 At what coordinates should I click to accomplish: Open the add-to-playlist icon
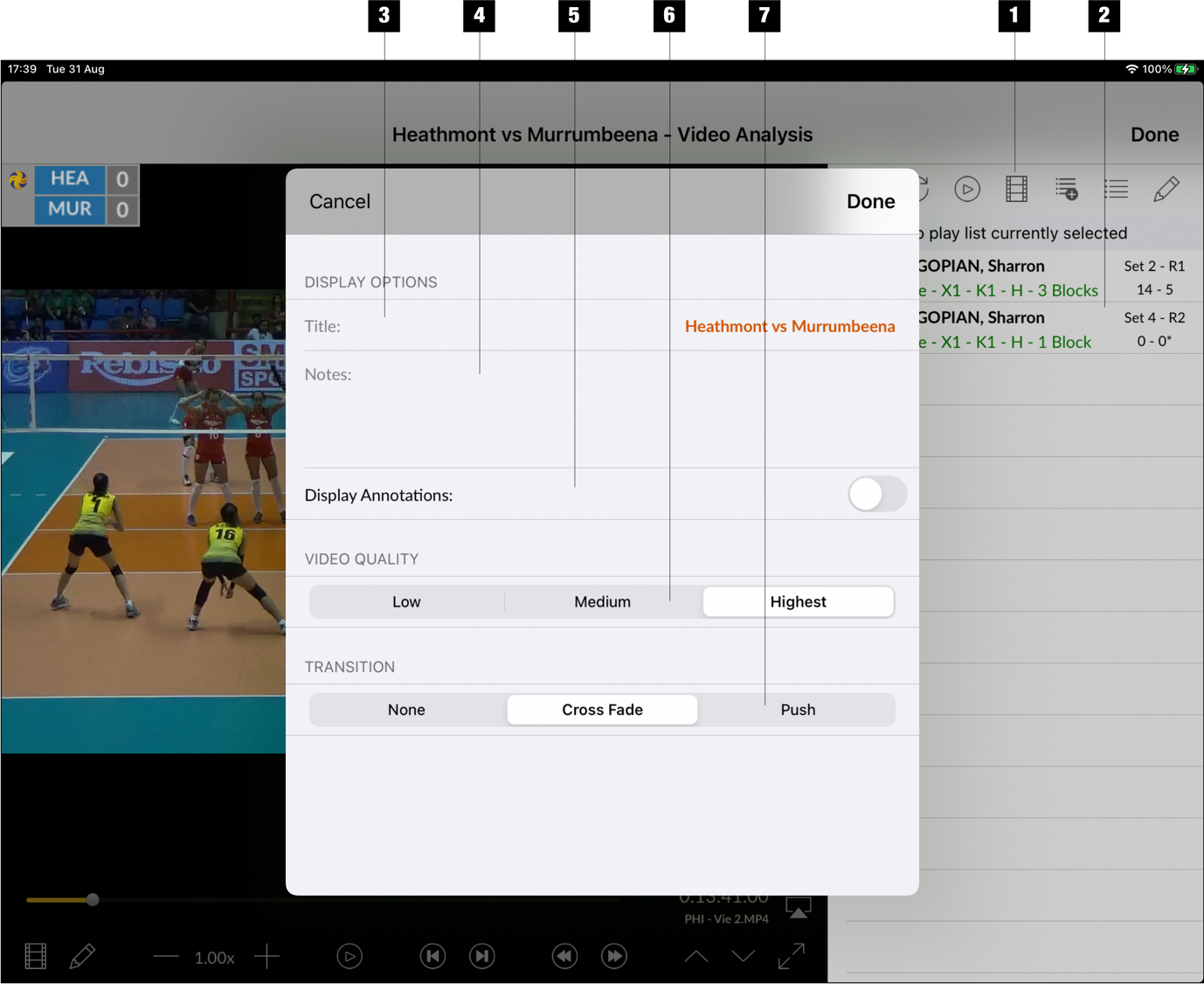pyautogui.click(x=1066, y=189)
